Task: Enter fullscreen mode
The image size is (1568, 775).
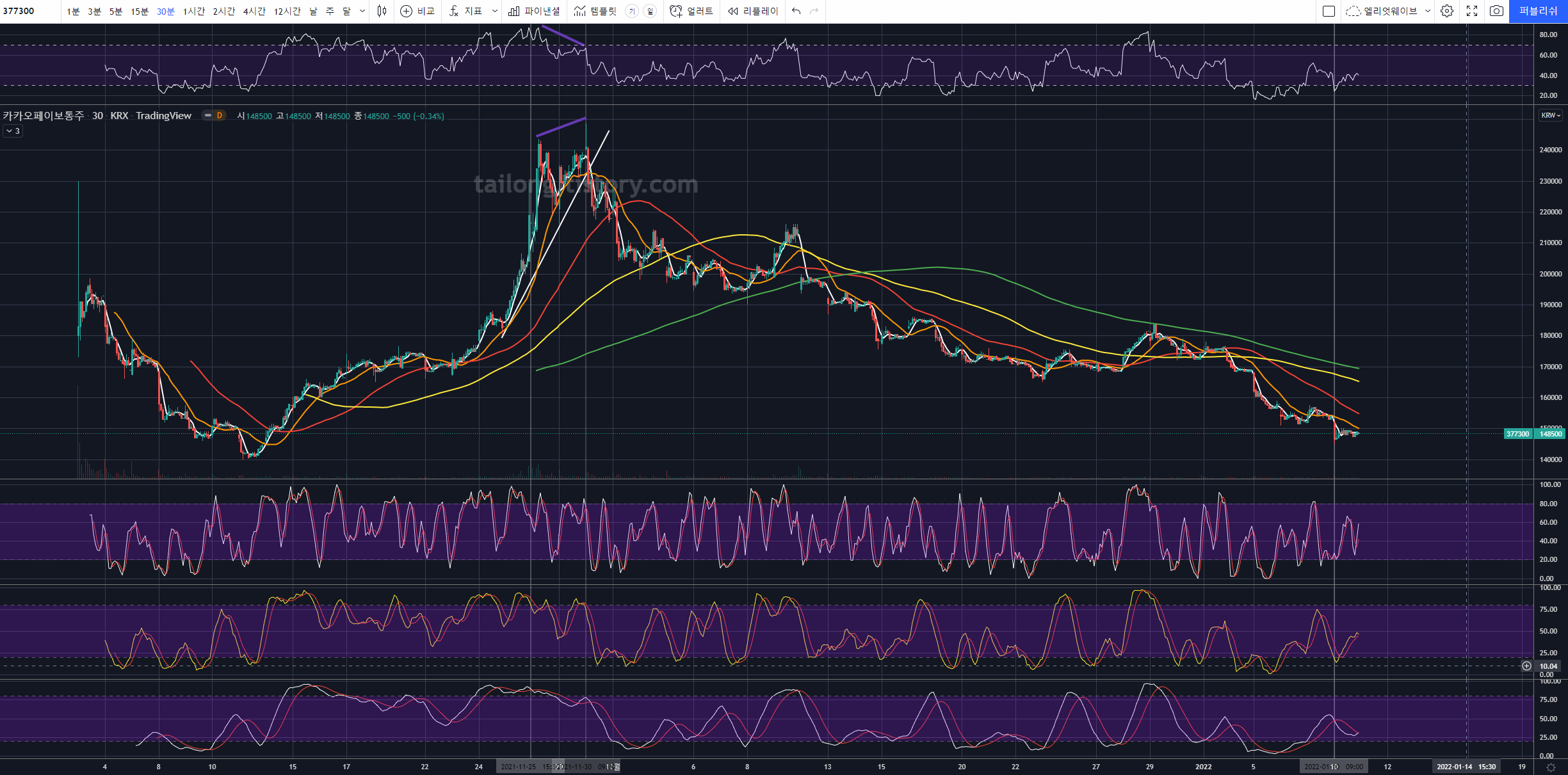Action: point(1472,11)
